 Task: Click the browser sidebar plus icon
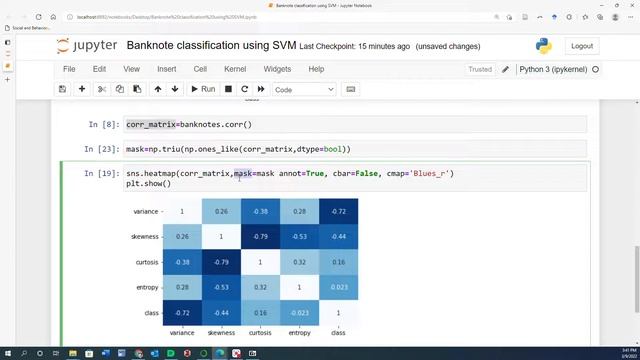pyautogui.click(x=7, y=80)
